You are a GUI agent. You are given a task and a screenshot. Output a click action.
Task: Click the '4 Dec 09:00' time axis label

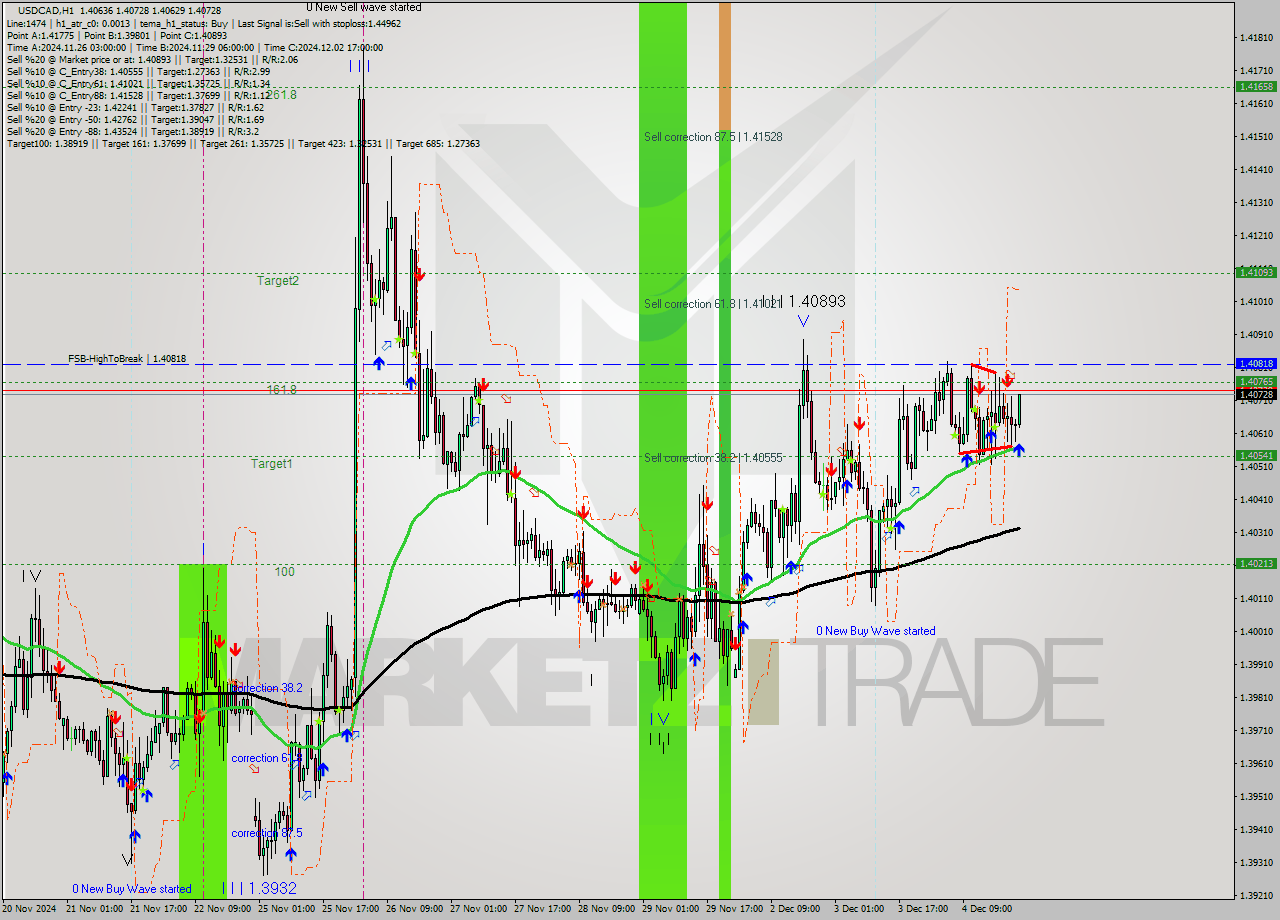click(x=988, y=909)
